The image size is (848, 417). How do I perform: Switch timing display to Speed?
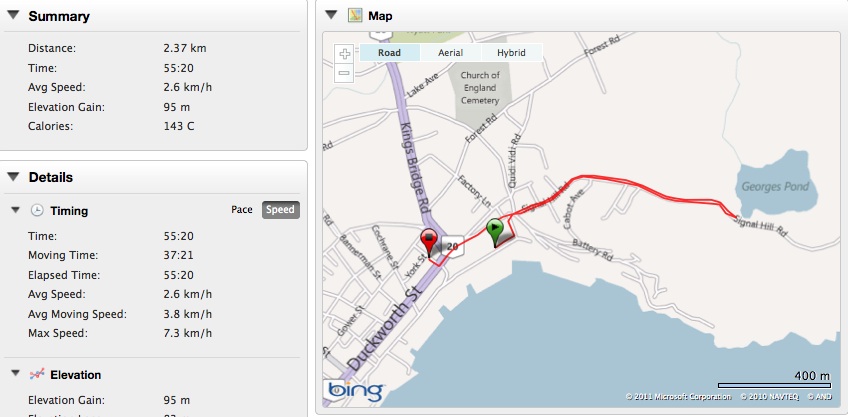(x=280, y=210)
